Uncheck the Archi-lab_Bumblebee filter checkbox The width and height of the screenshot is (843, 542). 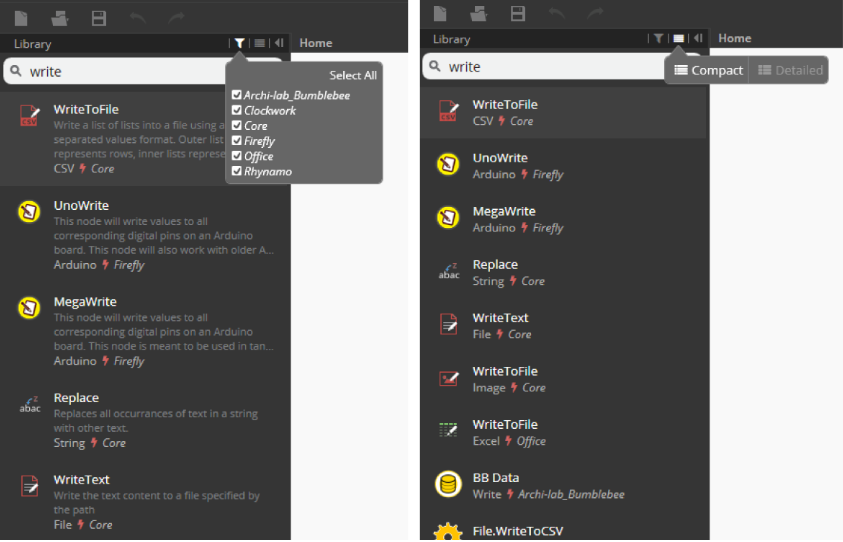tap(237, 95)
